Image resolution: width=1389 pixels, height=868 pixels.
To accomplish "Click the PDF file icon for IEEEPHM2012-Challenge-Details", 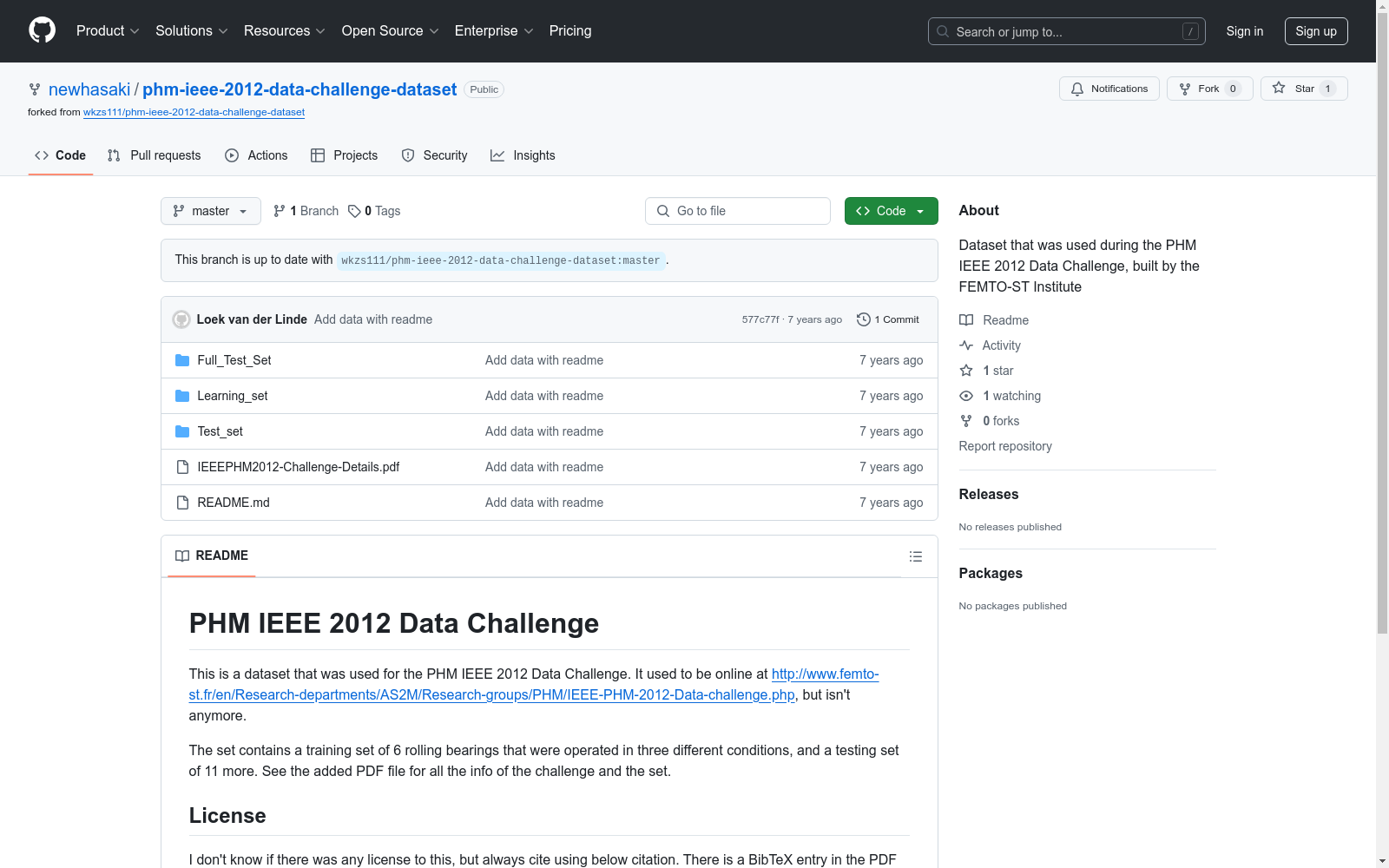I will (x=182, y=466).
